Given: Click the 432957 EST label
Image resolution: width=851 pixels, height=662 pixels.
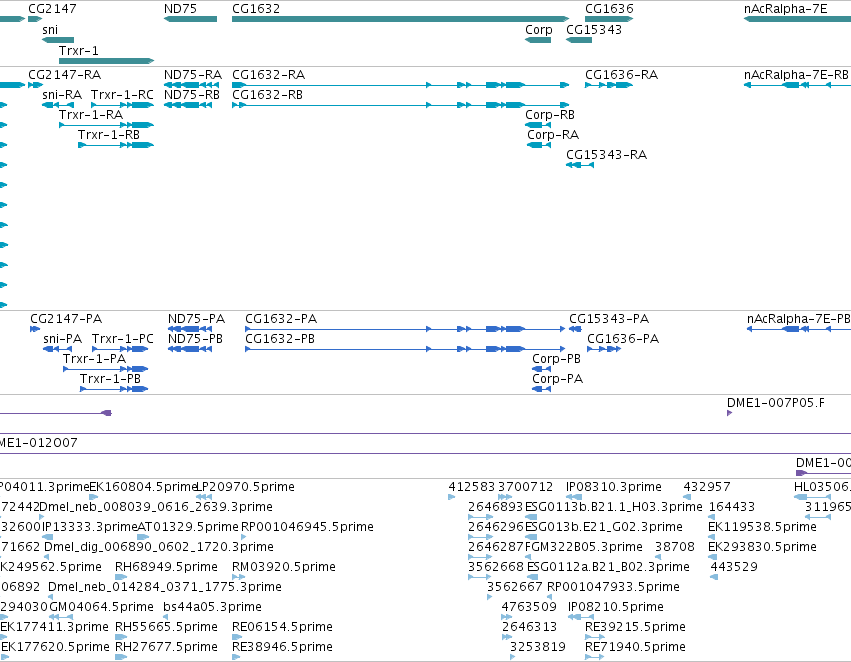Looking at the screenshot, I should 707,487.
